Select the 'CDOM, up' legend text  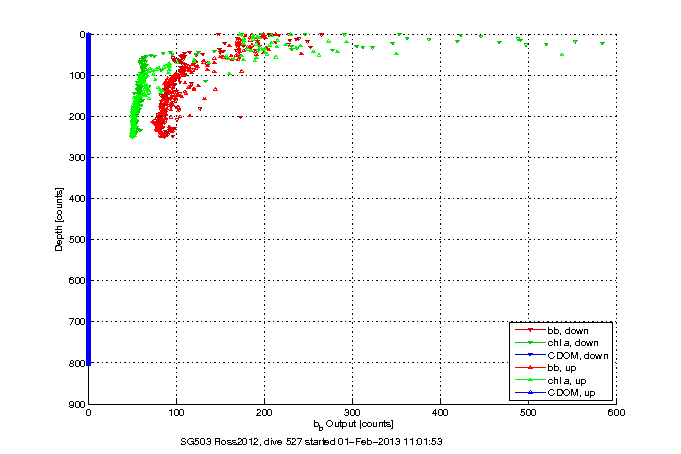(x=573, y=395)
